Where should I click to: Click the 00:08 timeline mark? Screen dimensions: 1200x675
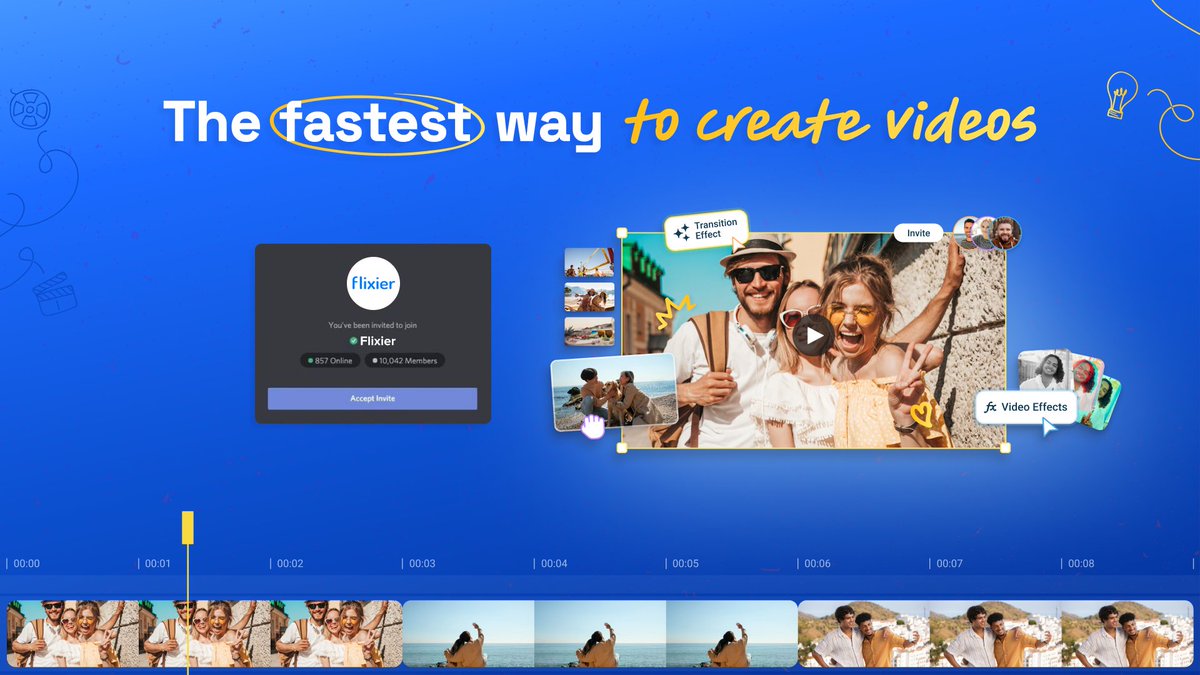(1081, 564)
